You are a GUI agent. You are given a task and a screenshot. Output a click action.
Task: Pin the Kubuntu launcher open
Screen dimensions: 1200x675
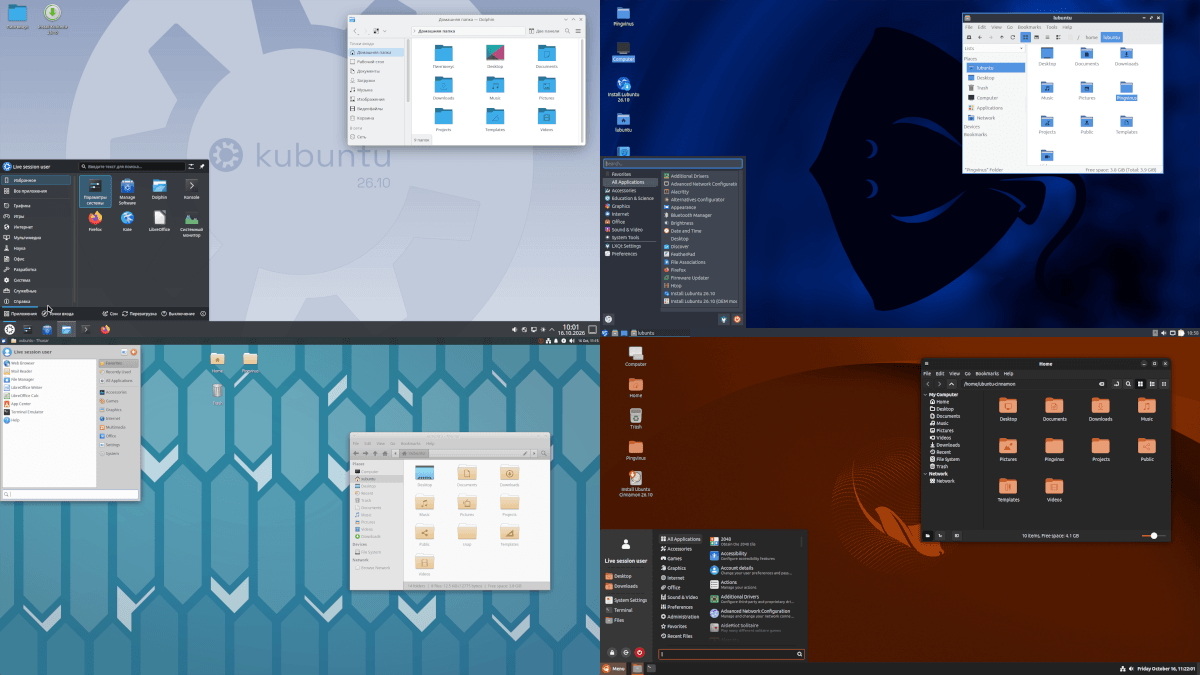(x=201, y=166)
